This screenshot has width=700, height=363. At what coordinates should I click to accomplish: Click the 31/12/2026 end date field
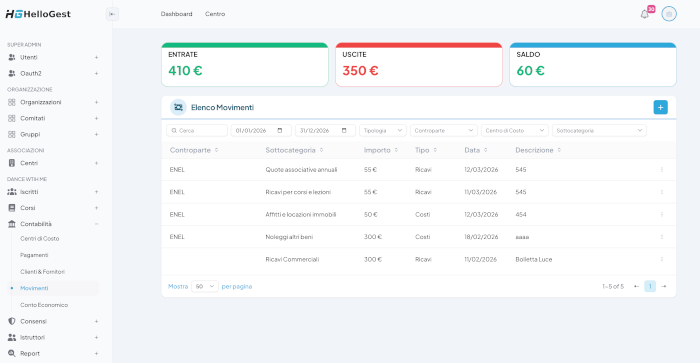coord(325,130)
